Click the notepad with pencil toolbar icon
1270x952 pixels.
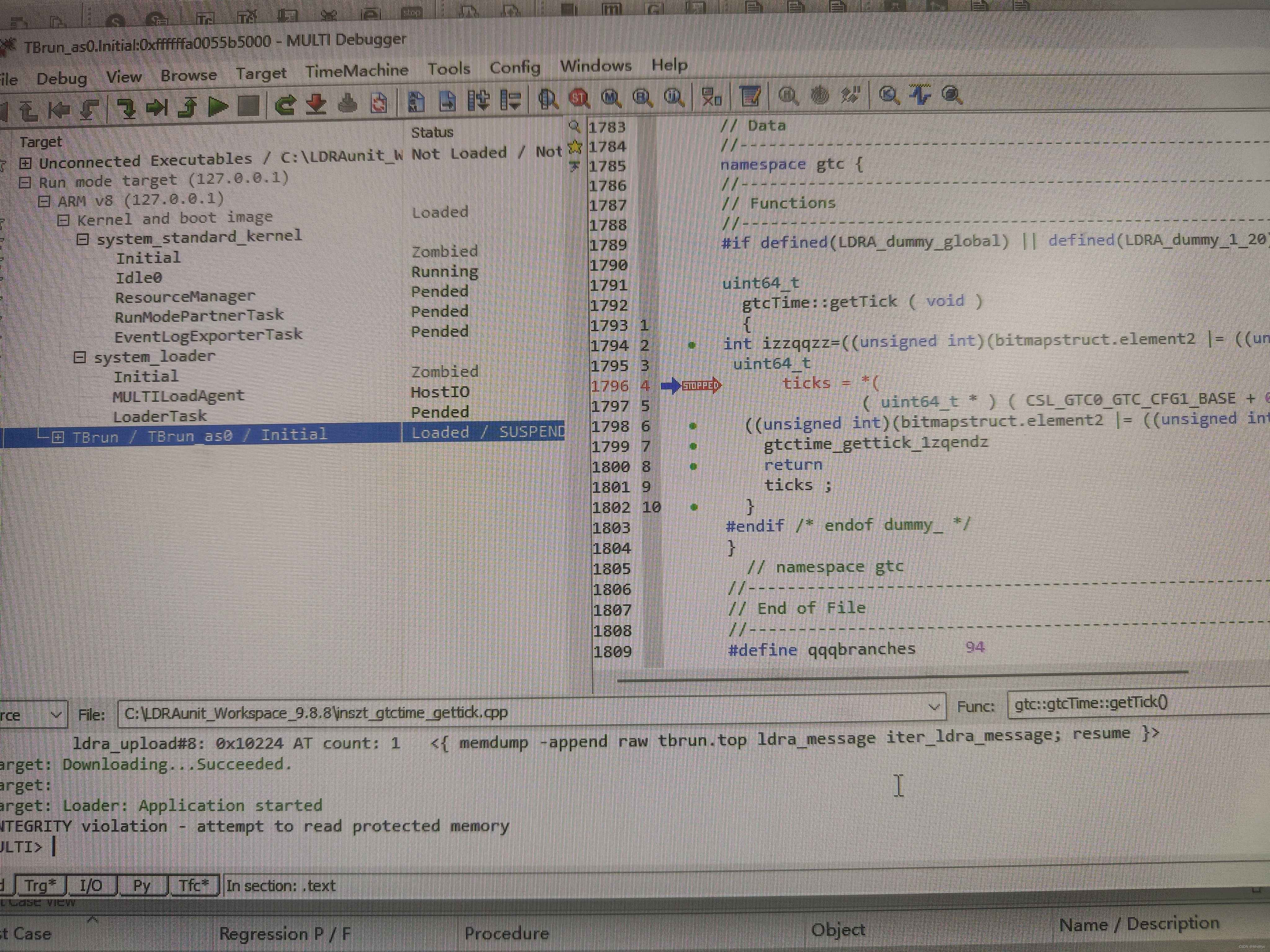[x=750, y=96]
